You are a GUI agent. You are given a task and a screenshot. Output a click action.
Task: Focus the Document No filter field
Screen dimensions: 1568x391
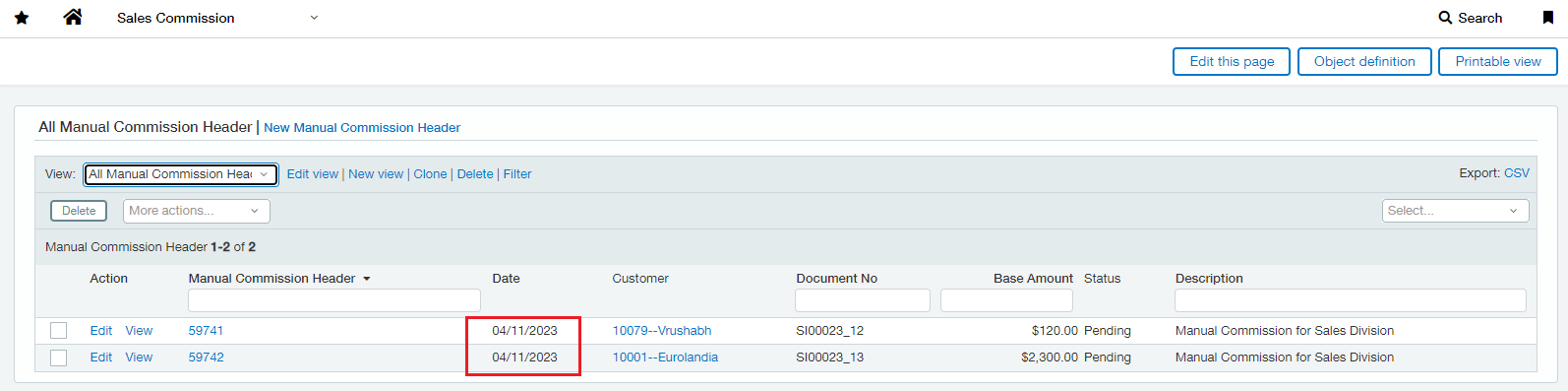[863, 300]
